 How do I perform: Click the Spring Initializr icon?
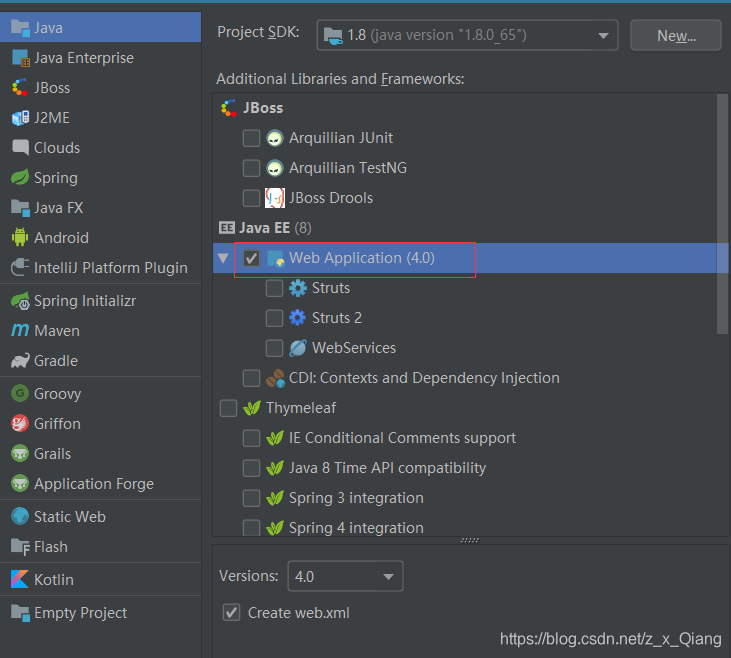pos(20,301)
